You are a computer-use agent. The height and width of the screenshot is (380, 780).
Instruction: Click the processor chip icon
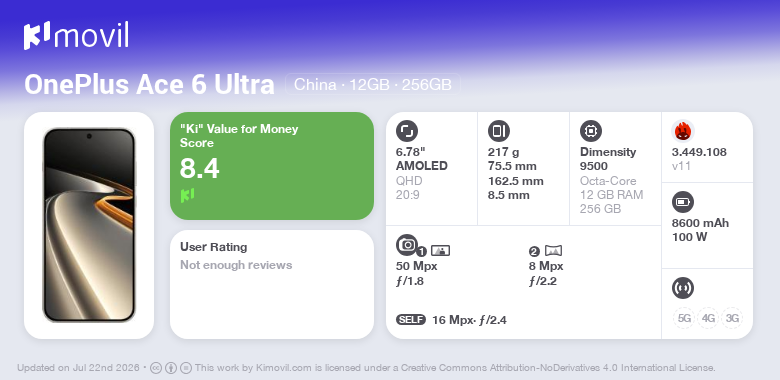(590, 131)
